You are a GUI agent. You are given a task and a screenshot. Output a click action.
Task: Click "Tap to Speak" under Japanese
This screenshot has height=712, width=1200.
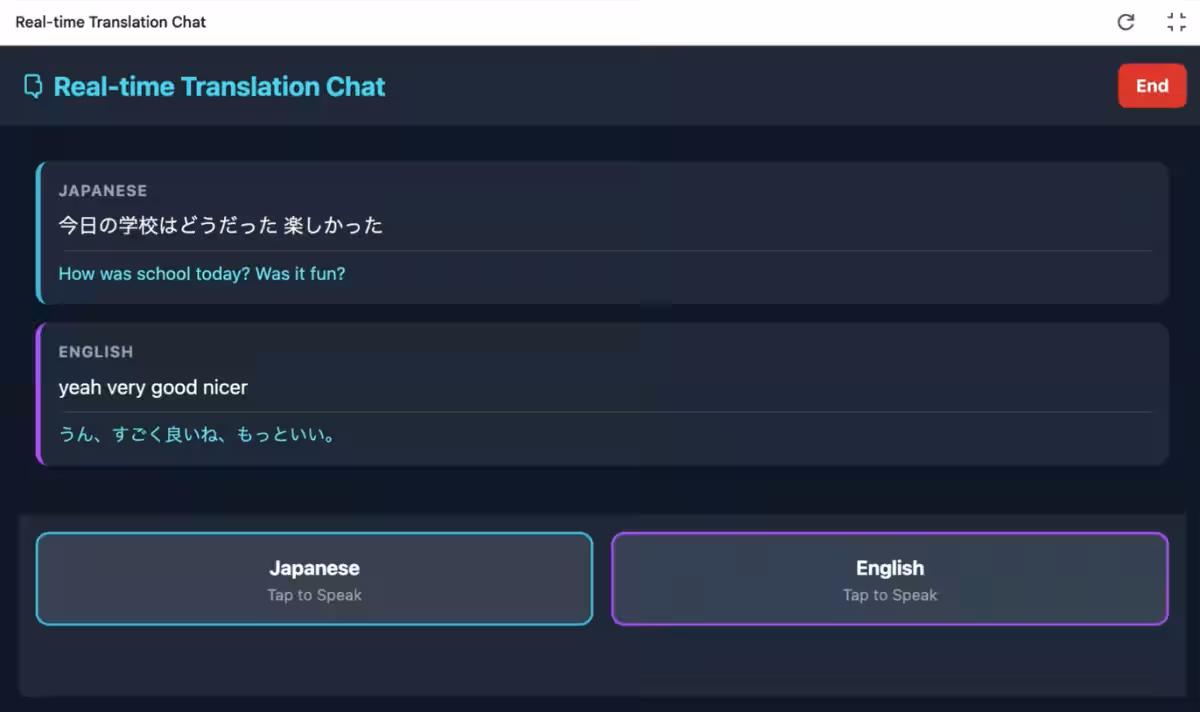pos(314,596)
